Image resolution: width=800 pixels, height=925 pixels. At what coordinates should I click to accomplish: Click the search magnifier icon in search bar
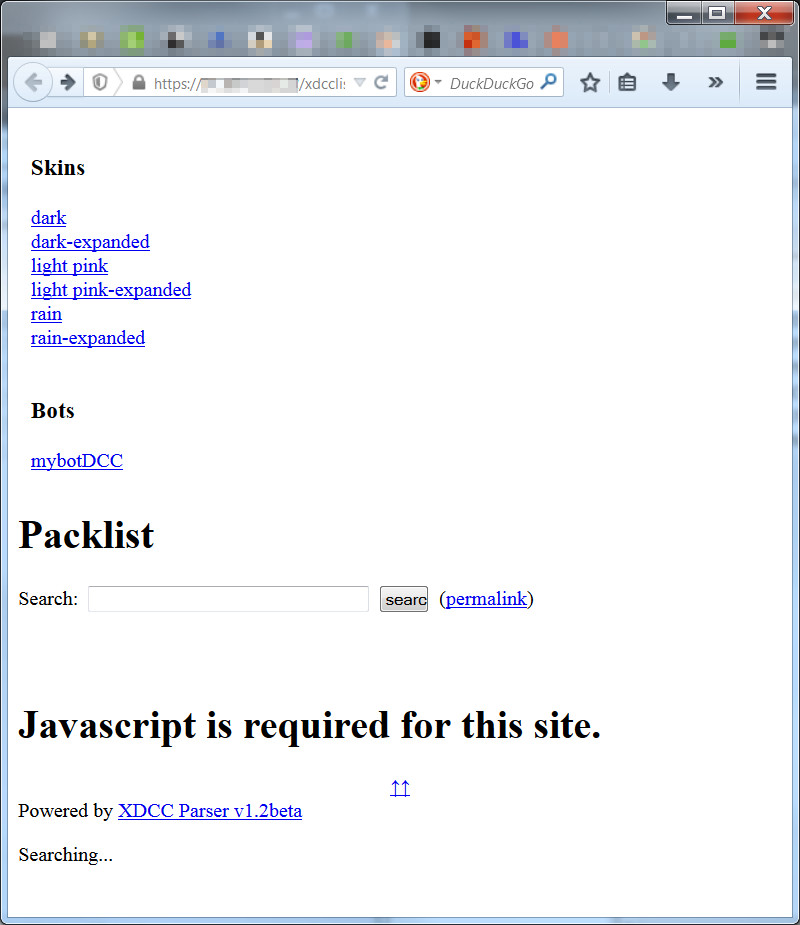[548, 83]
